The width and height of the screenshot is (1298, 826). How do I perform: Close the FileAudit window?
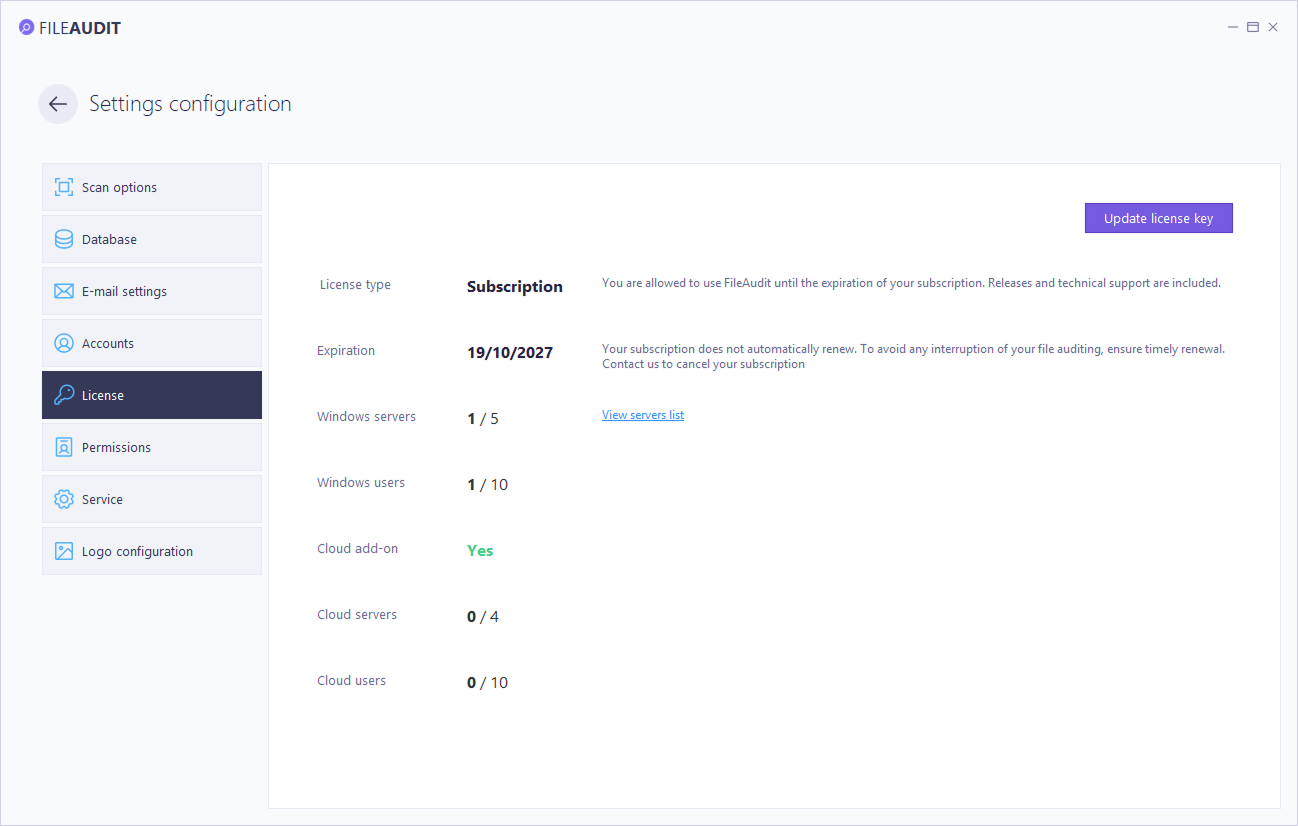click(1273, 27)
